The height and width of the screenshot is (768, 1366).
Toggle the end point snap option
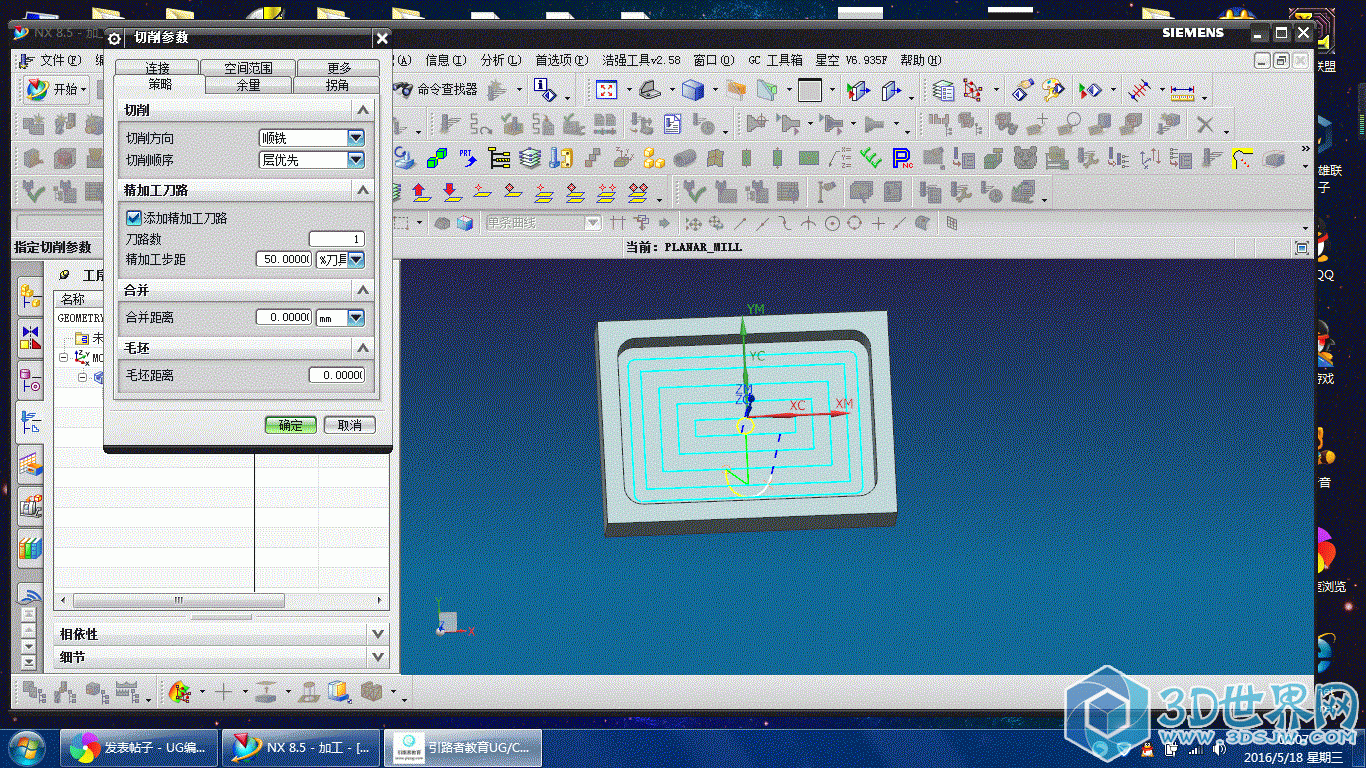(742, 223)
